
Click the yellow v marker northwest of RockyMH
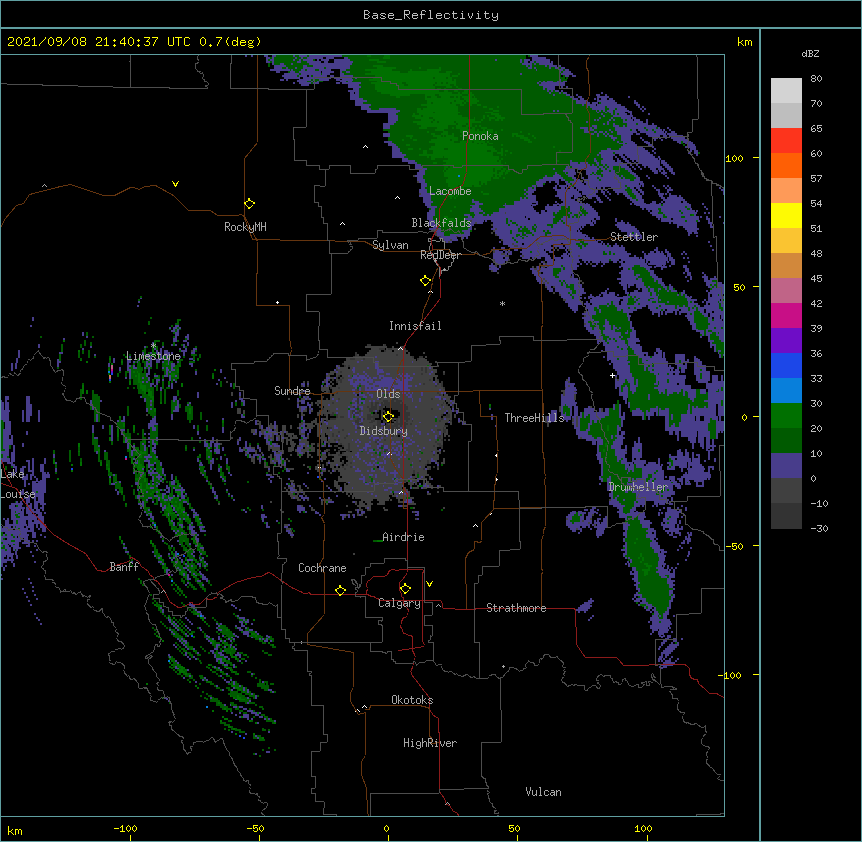(x=175, y=184)
